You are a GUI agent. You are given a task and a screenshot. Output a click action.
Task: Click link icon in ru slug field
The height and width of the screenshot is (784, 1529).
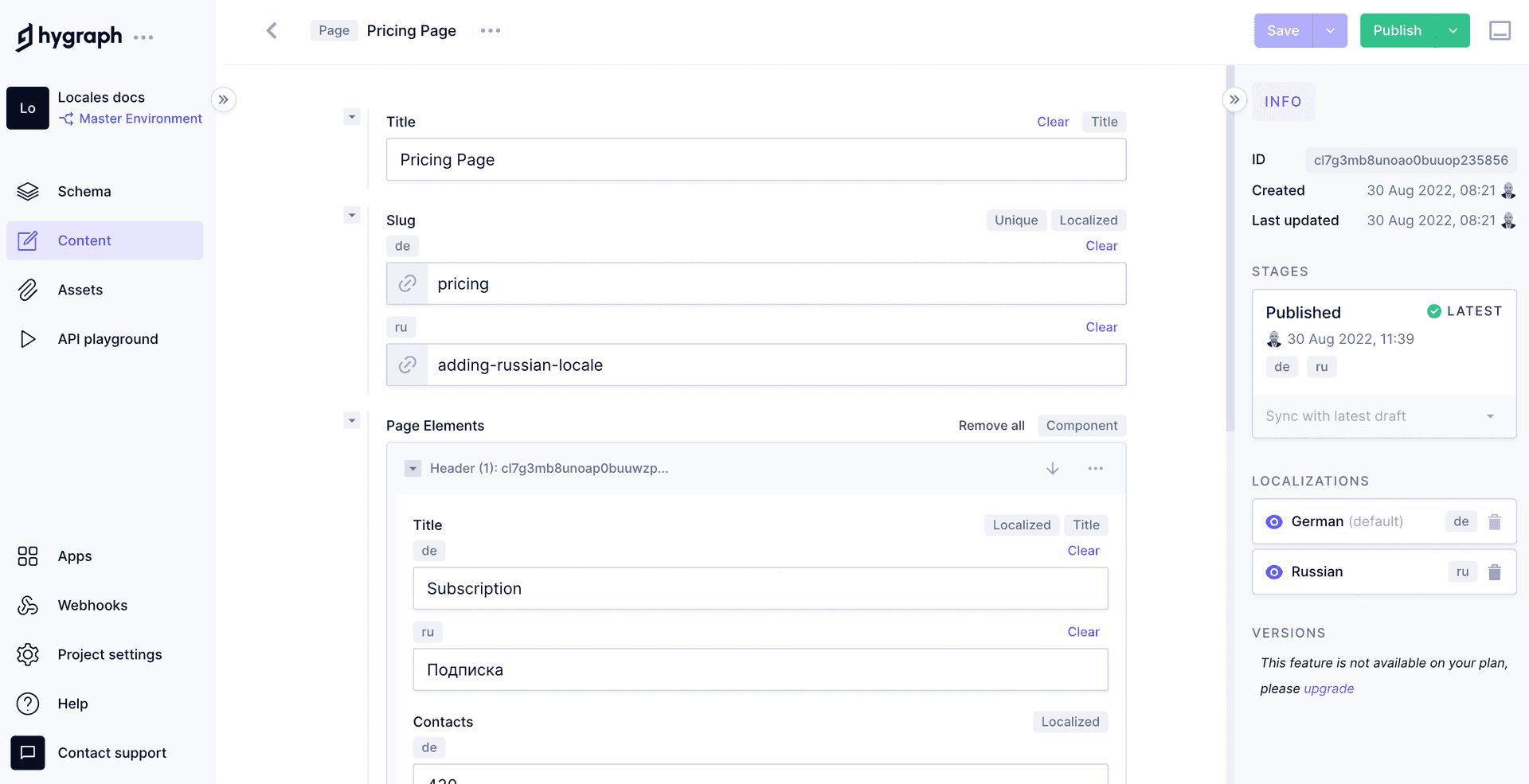tap(408, 365)
